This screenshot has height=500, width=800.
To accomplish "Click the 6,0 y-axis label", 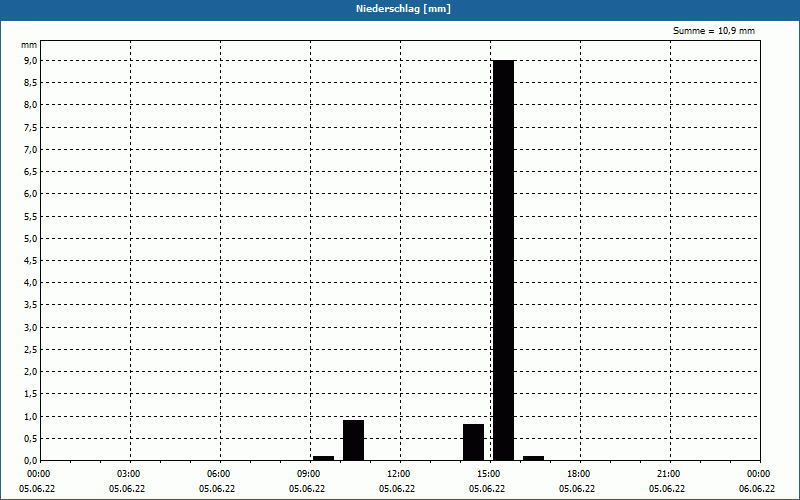I will point(30,194).
